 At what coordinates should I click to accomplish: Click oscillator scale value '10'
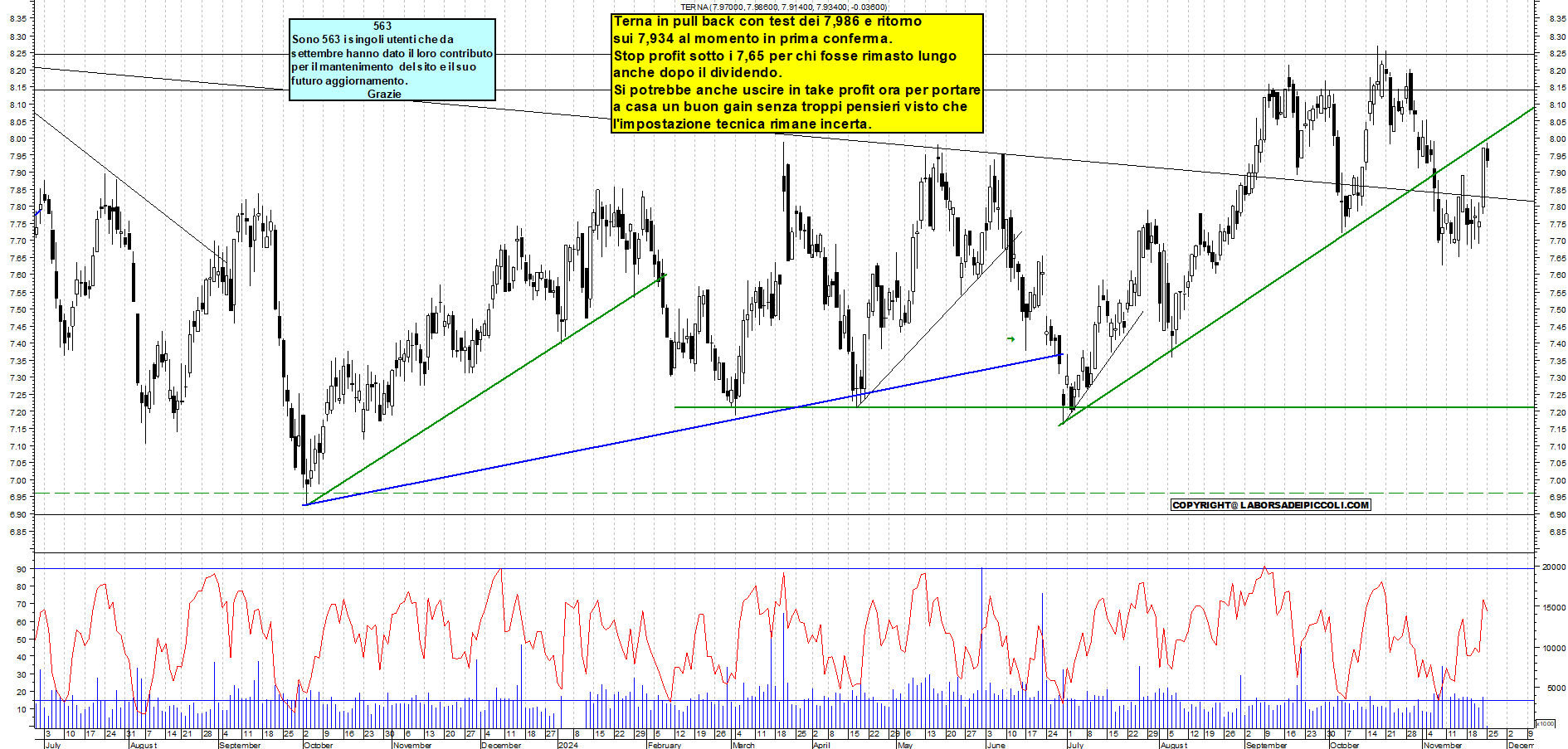coord(21,709)
